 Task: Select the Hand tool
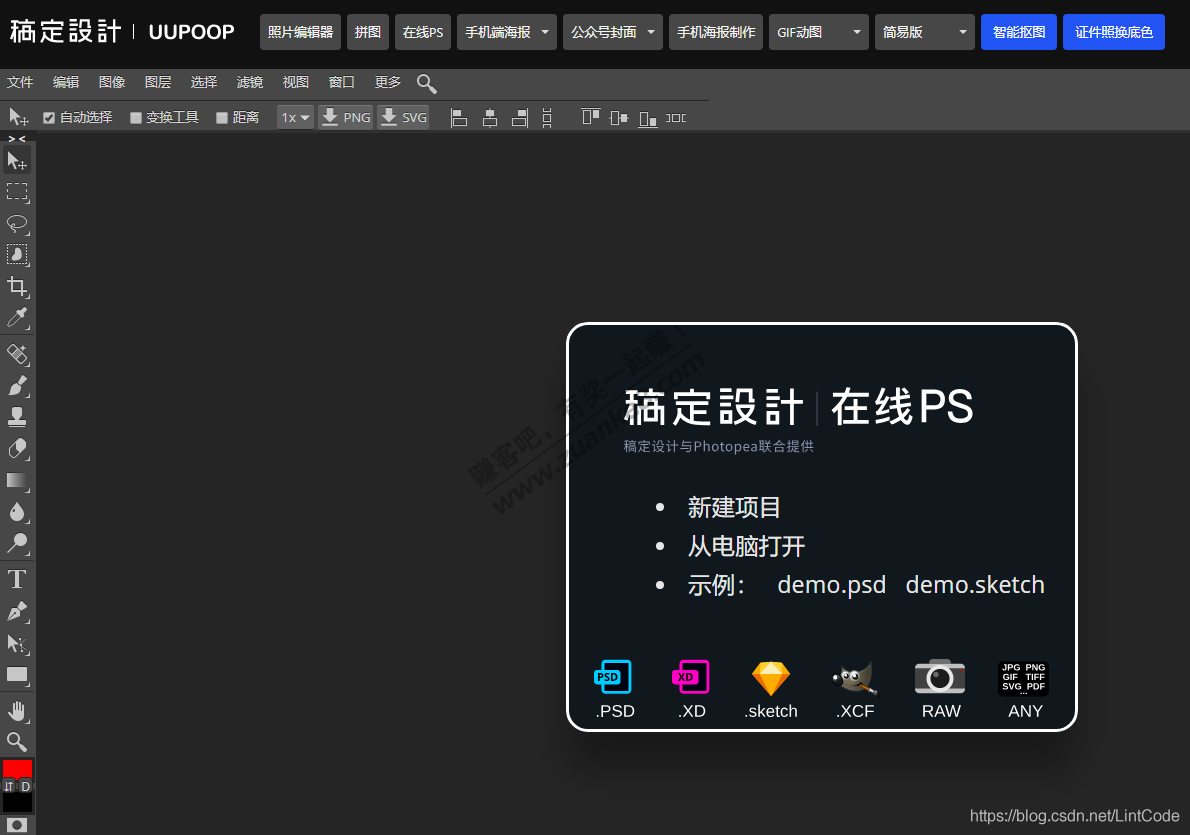click(x=17, y=711)
